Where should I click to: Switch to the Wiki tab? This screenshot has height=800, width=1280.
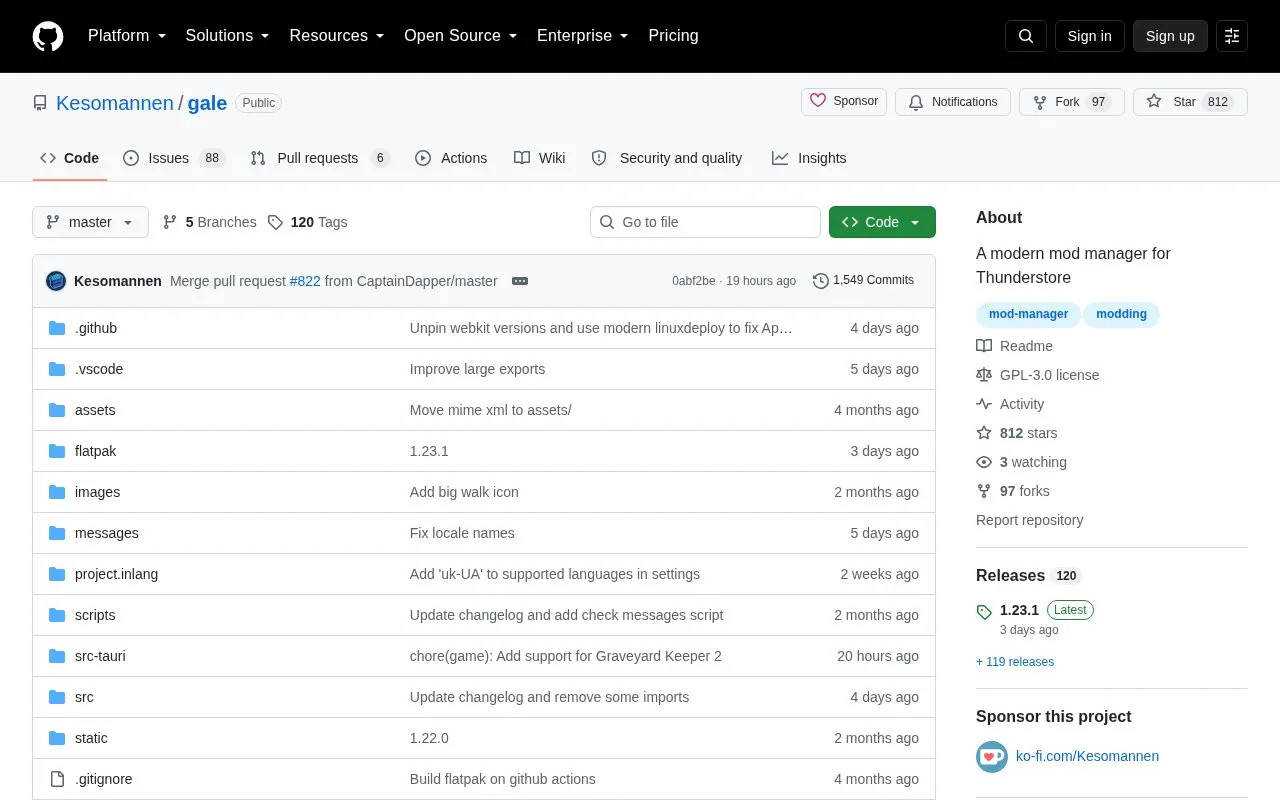point(540,158)
